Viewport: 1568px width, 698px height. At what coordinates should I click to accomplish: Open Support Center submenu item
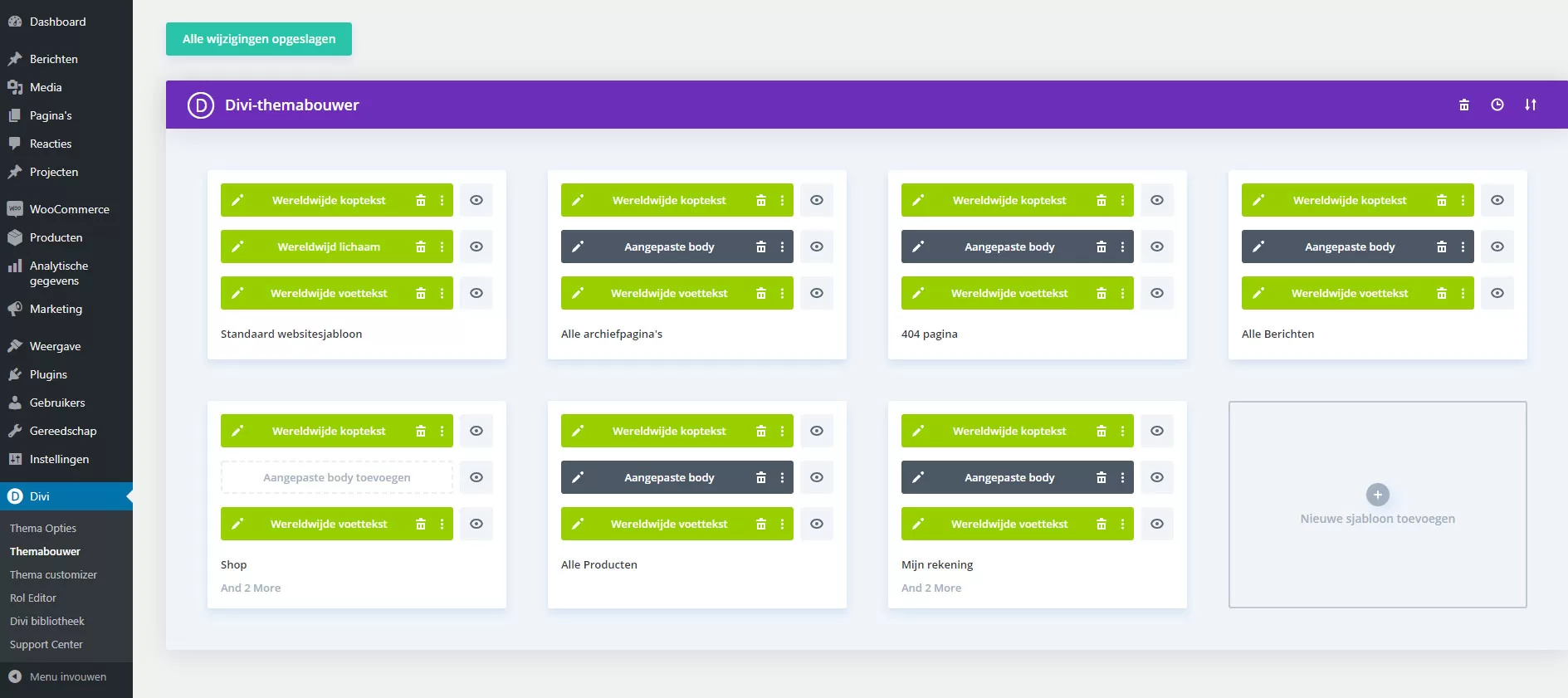click(x=46, y=644)
